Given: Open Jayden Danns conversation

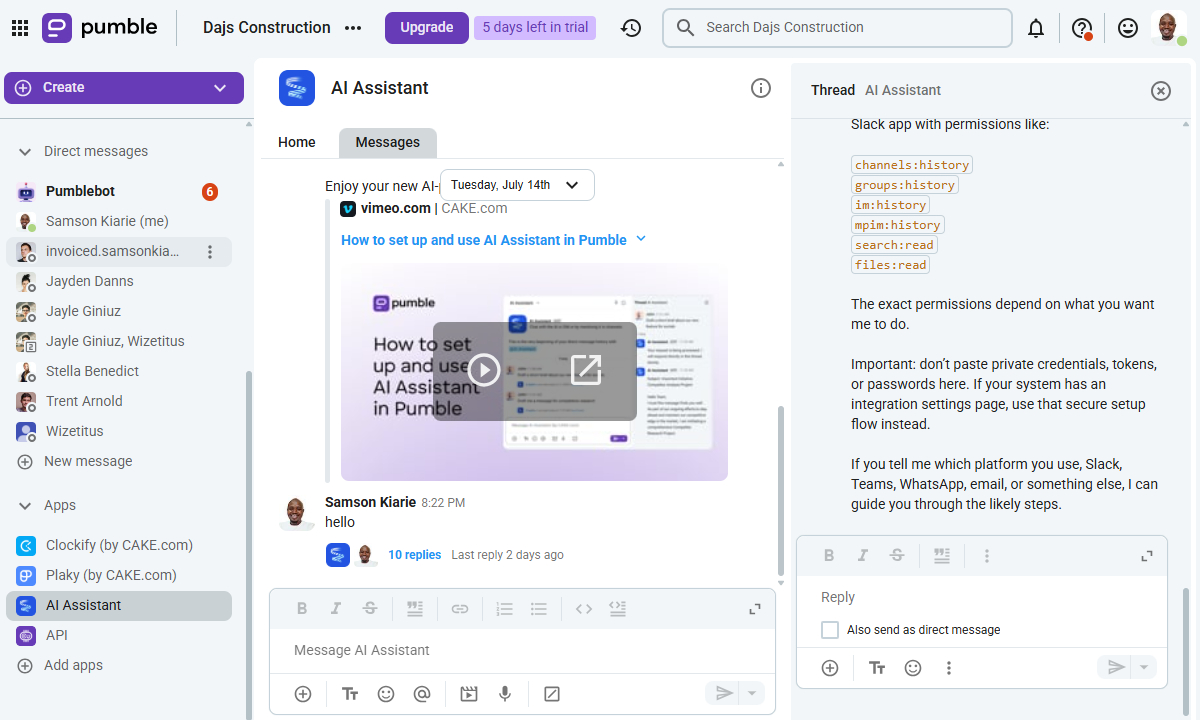Looking at the screenshot, I should 118,281.
